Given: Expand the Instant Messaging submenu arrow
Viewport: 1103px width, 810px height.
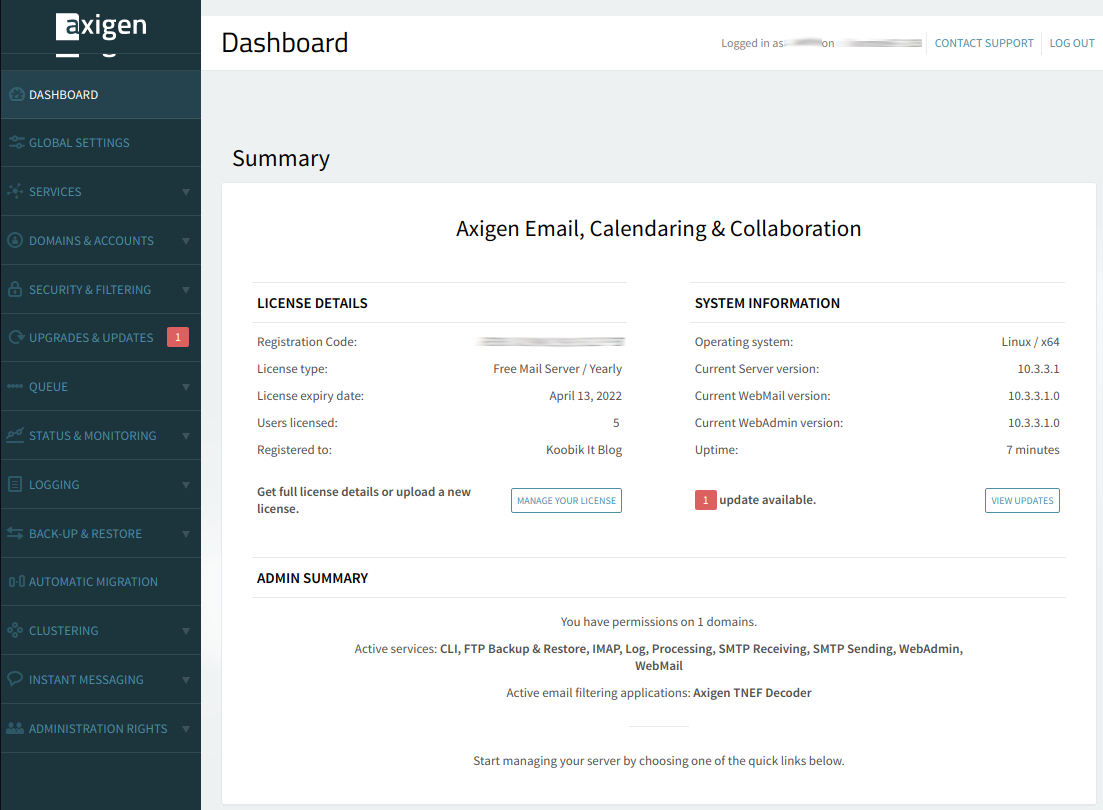Looking at the screenshot, I should click(x=186, y=680).
